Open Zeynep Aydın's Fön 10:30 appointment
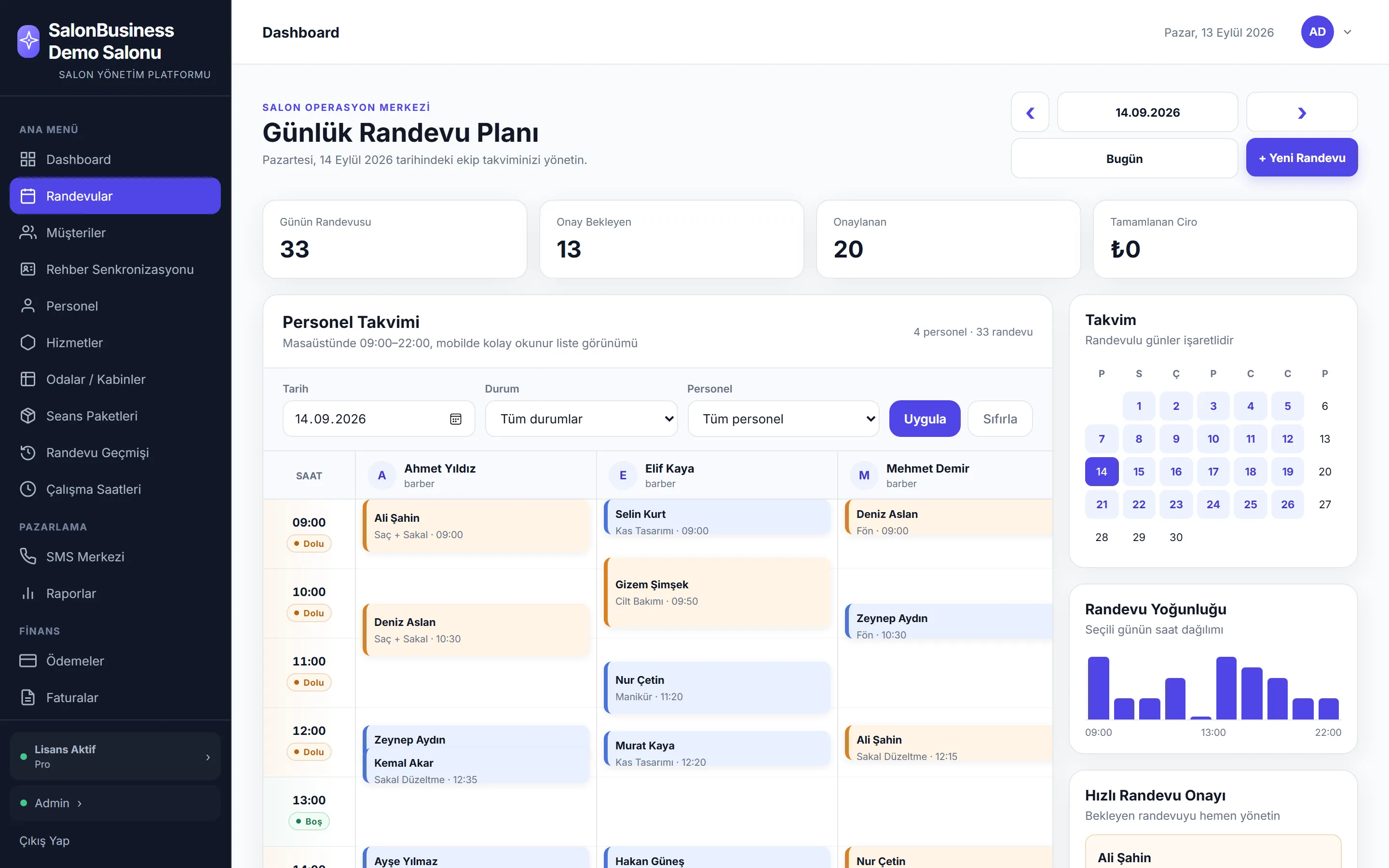Viewport: 1389px width, 868px height. [x=949, y=621]
